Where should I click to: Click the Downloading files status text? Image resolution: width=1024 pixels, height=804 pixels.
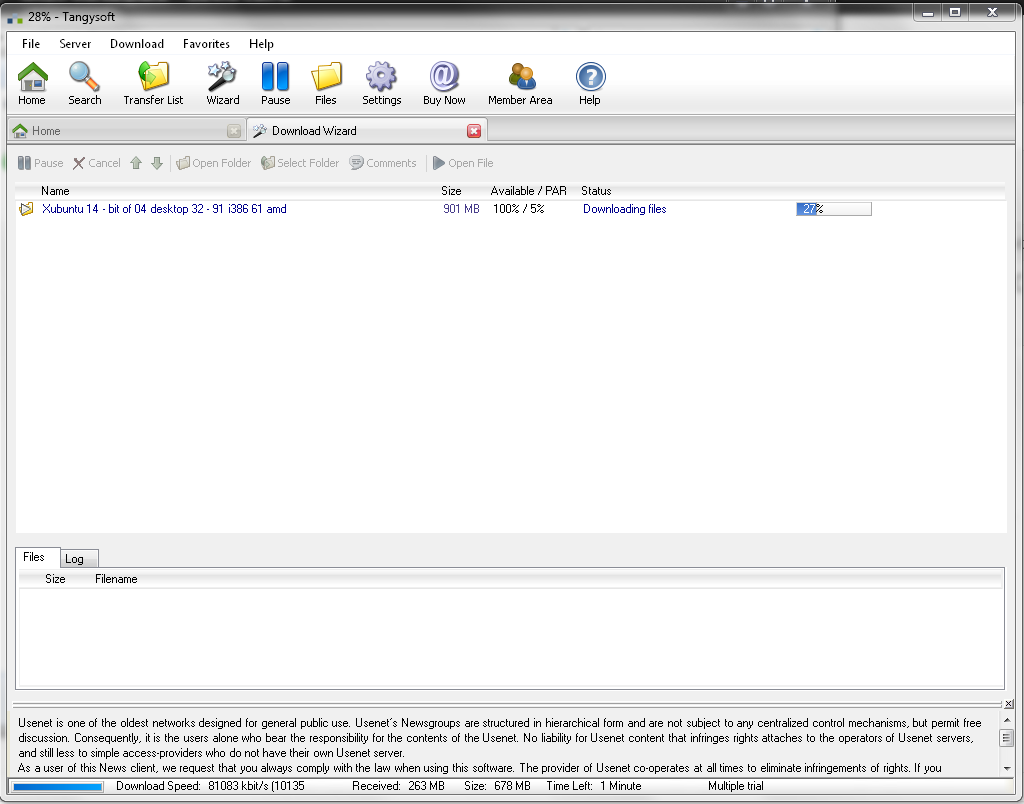click(624, 209)
